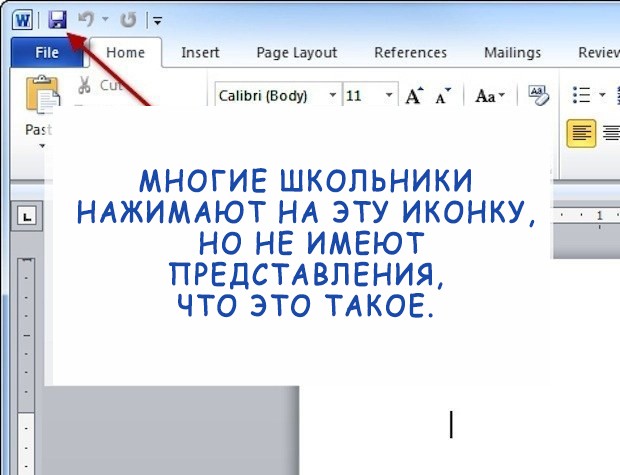This screenshot has height=475, width=620.
Task: Toggle the Bullets list button
Action: (x=581, y=95)
